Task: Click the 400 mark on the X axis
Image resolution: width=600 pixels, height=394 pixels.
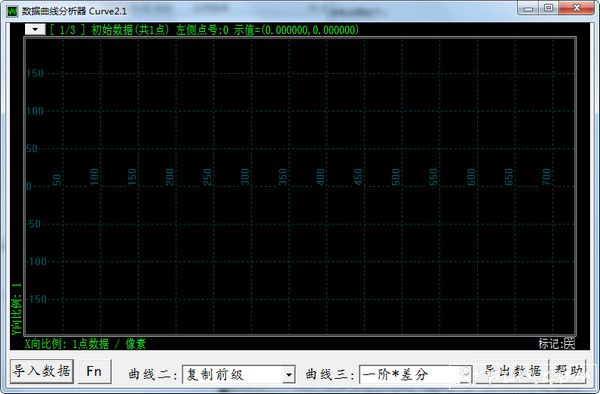Action: pos(320,177)
